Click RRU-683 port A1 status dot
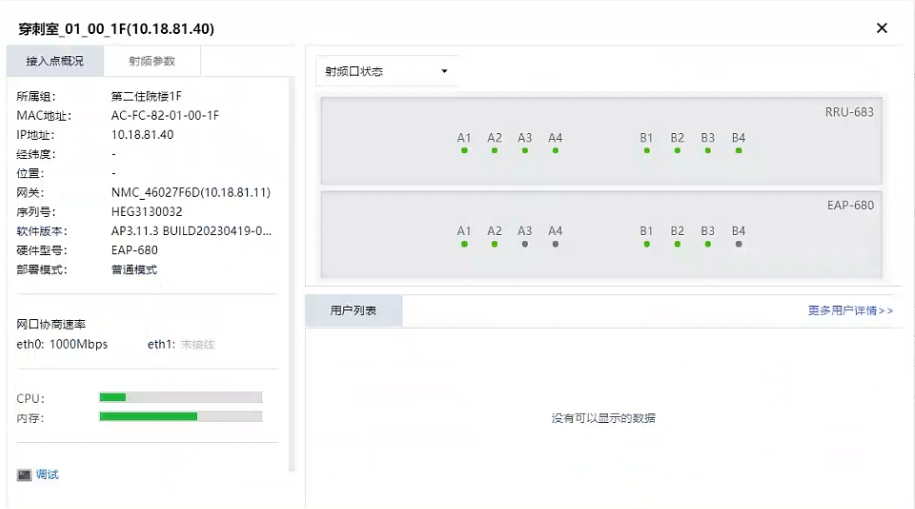Image resolution: width=915 pixels, height=509 pixels. pos(464,151)
